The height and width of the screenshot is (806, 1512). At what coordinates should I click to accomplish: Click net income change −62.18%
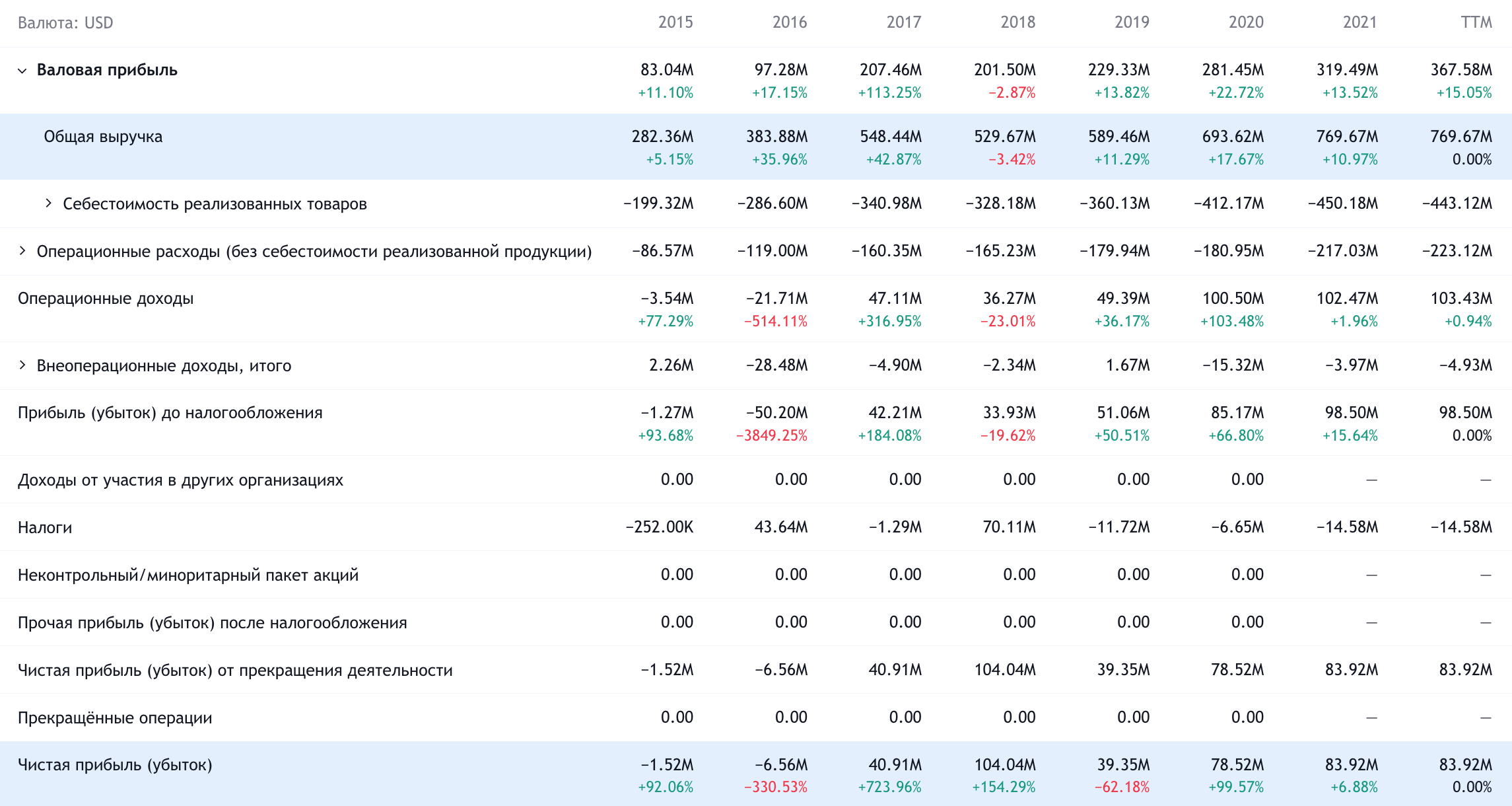click(x=1122, y=788)
